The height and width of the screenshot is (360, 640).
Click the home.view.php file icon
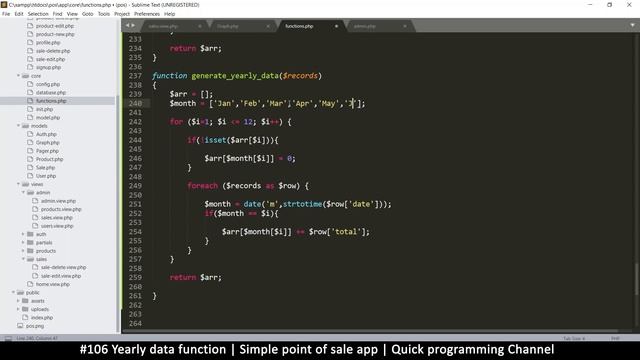pyautogui.click(x=30, y=284)
